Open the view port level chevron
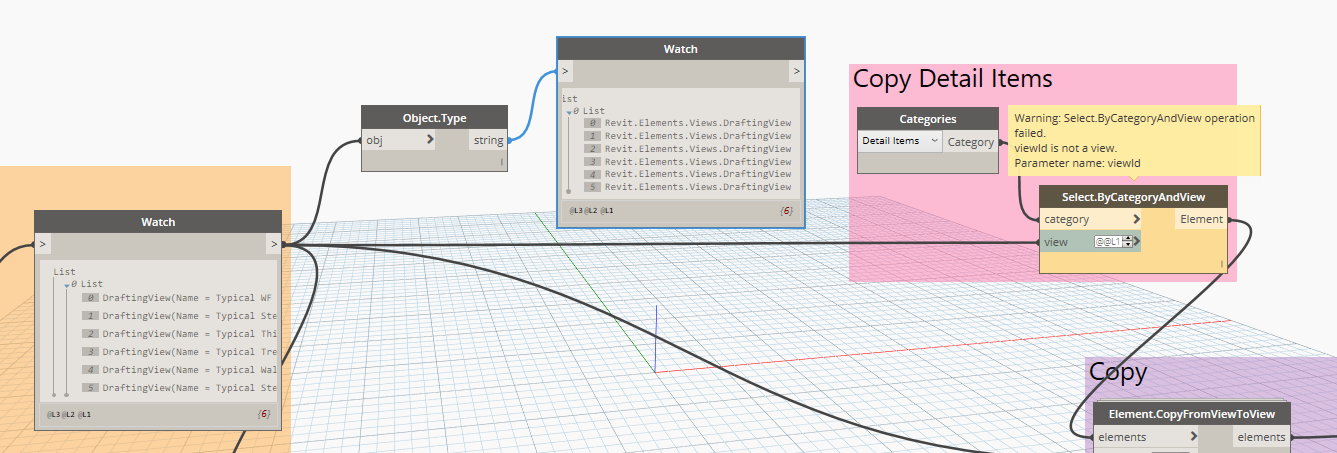The image size is (1337, 453). point(1138,242)
